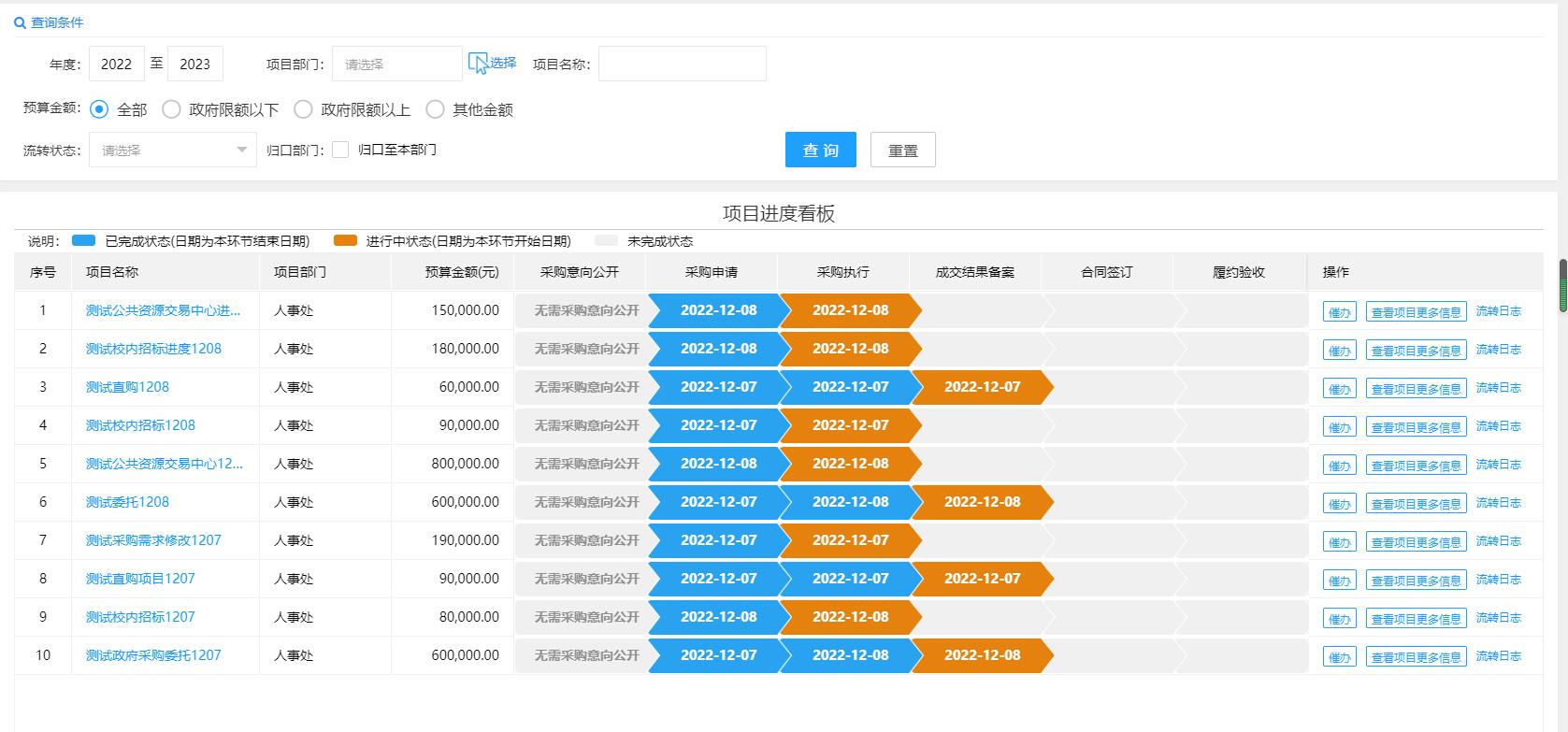Click row 3 orange 成交结果备案 stage 2022-12-07
Screen dimensions: 1568x732
tap(982, 387)
